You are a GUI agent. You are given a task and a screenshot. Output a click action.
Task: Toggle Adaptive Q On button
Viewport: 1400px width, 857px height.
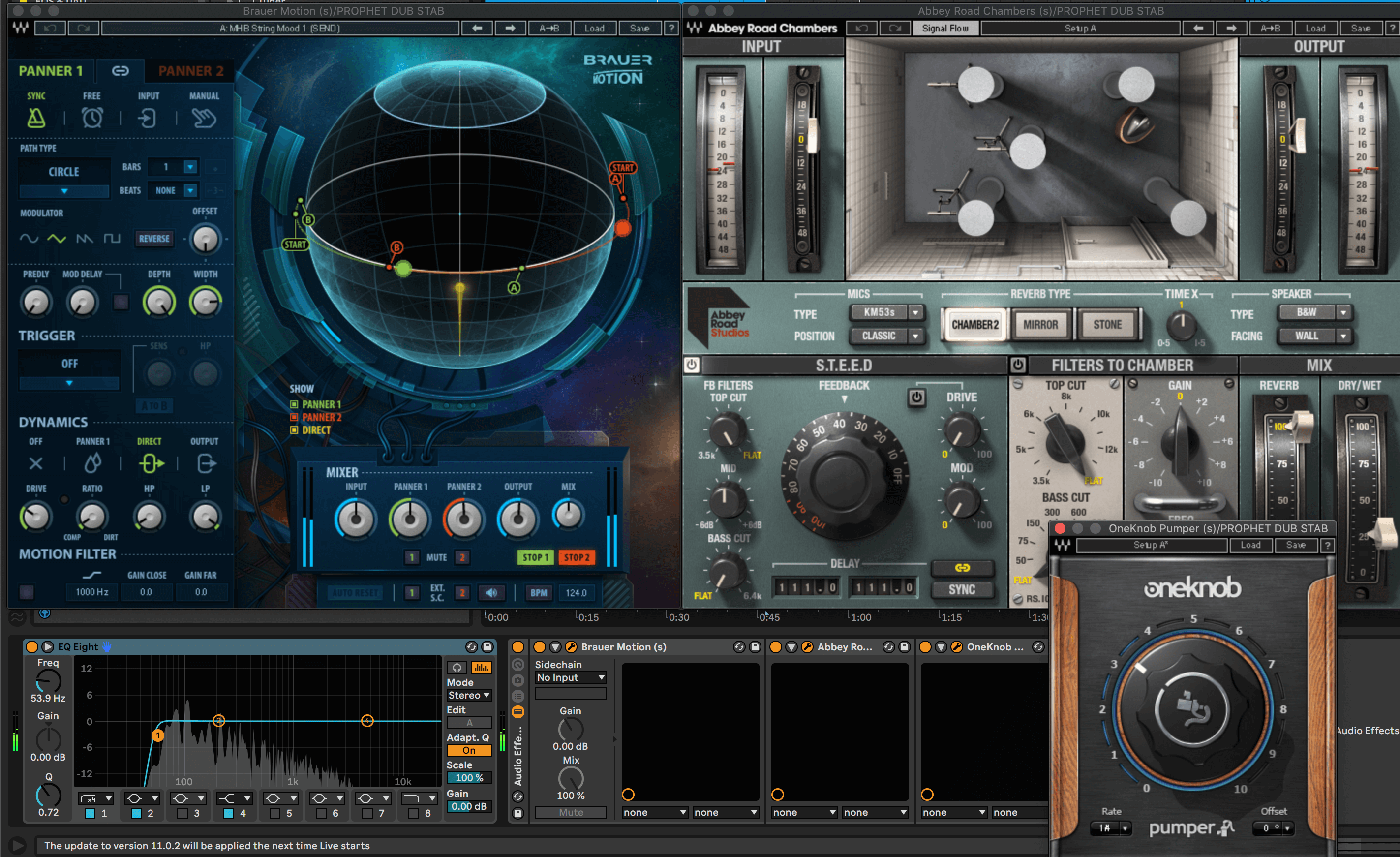(469, 750)
